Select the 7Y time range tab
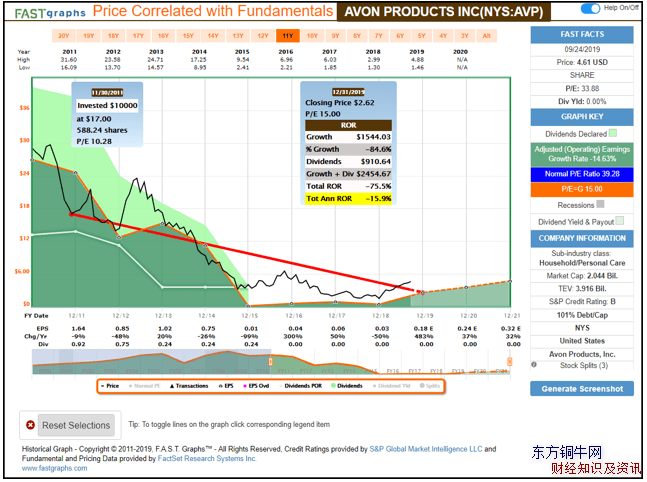The image size is (647, 482). click(x=378, y=36)
